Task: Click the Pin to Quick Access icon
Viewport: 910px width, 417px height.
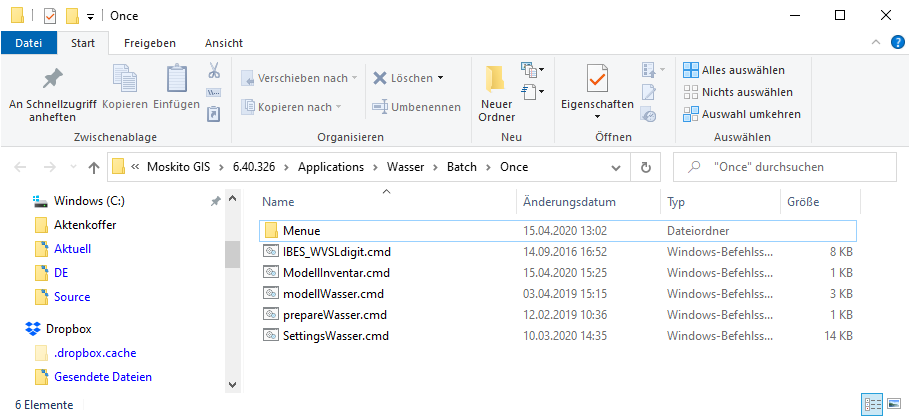Action: 52,79
